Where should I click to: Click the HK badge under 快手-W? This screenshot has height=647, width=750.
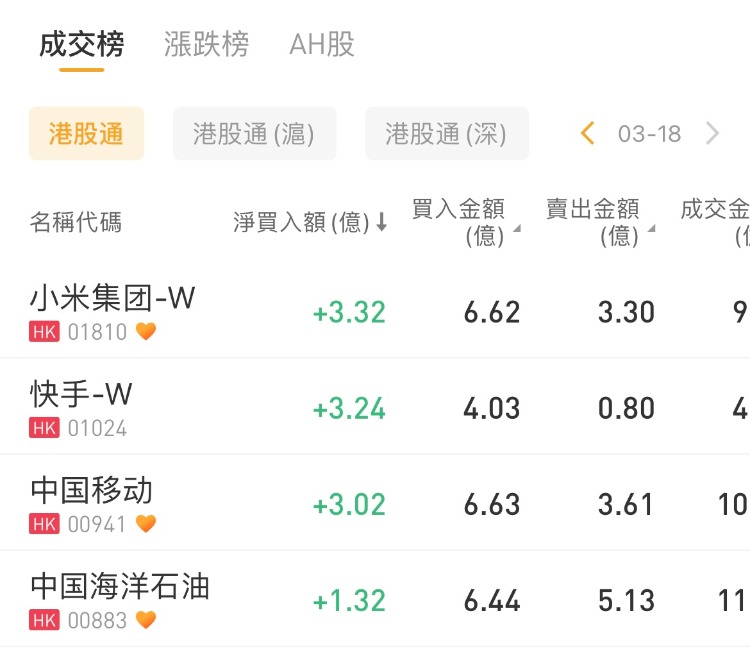[x=44, y=428]
